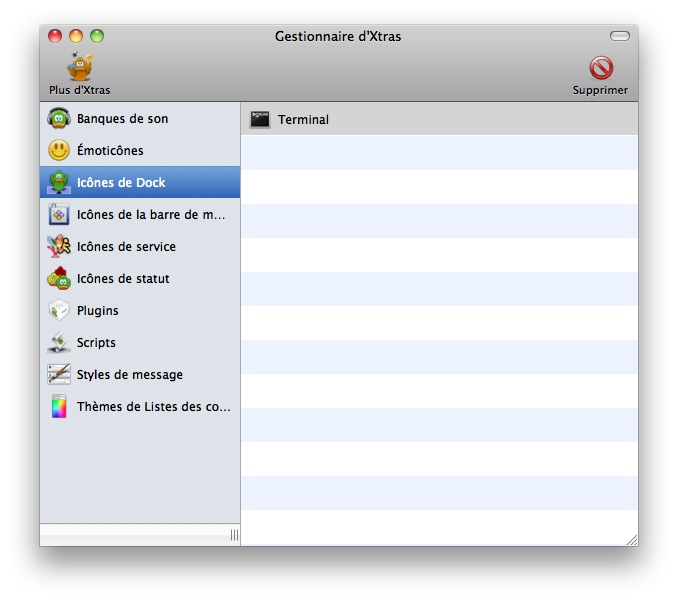The height and width of the screenshot is (601, 678).
Task: Click the Plus d'Xtras duck icon
Action: pos(79,67)
